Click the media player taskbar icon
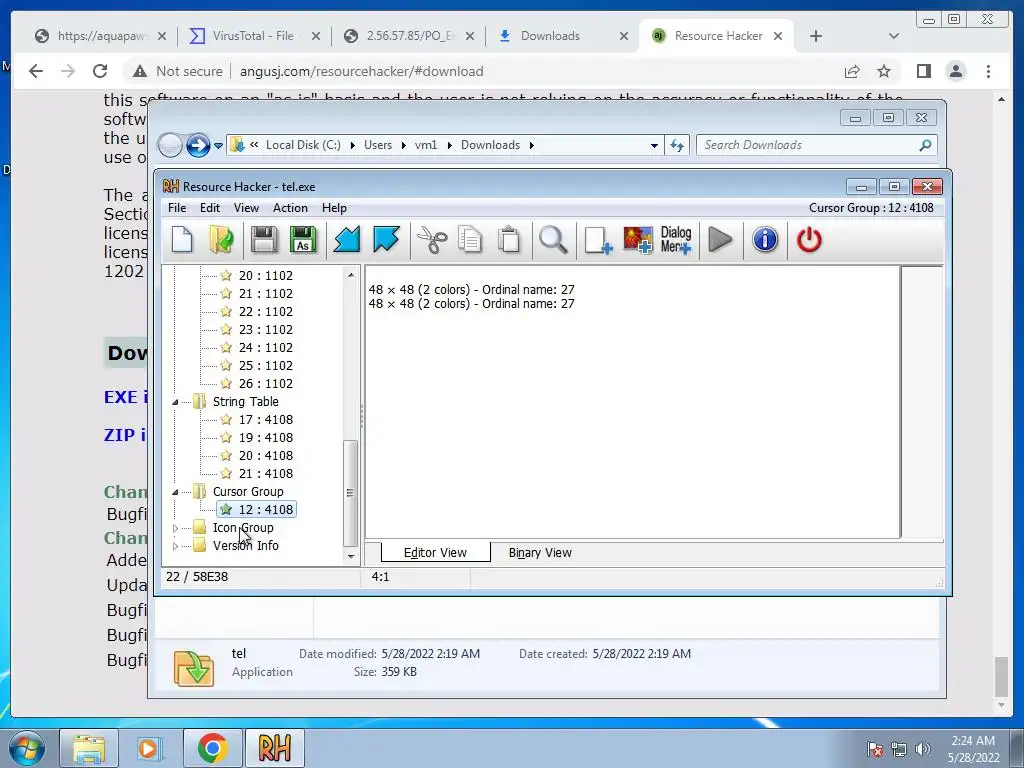This screenshot has width=1024, height=768. pos(149,748)
